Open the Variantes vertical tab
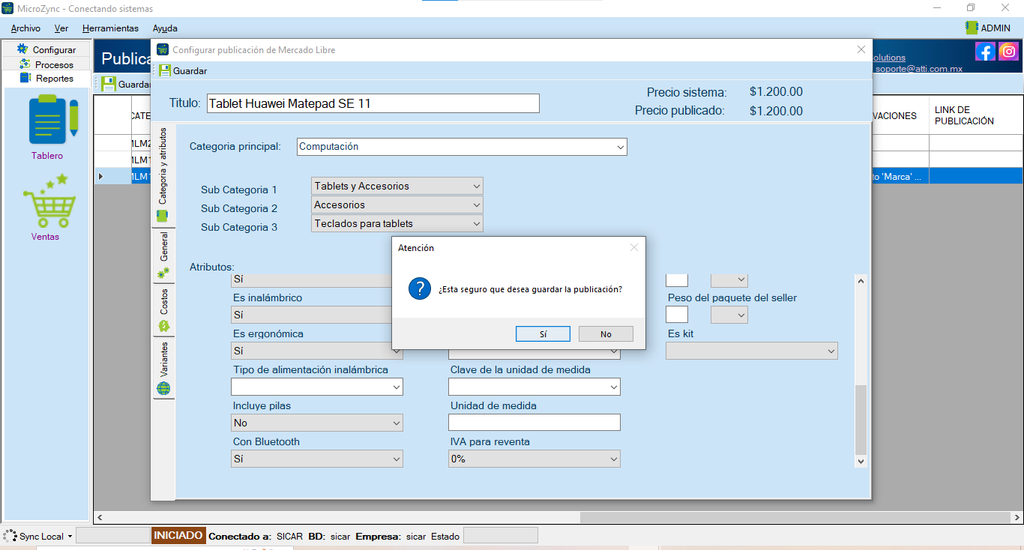 pyautogui.click(x=163, y=368)
